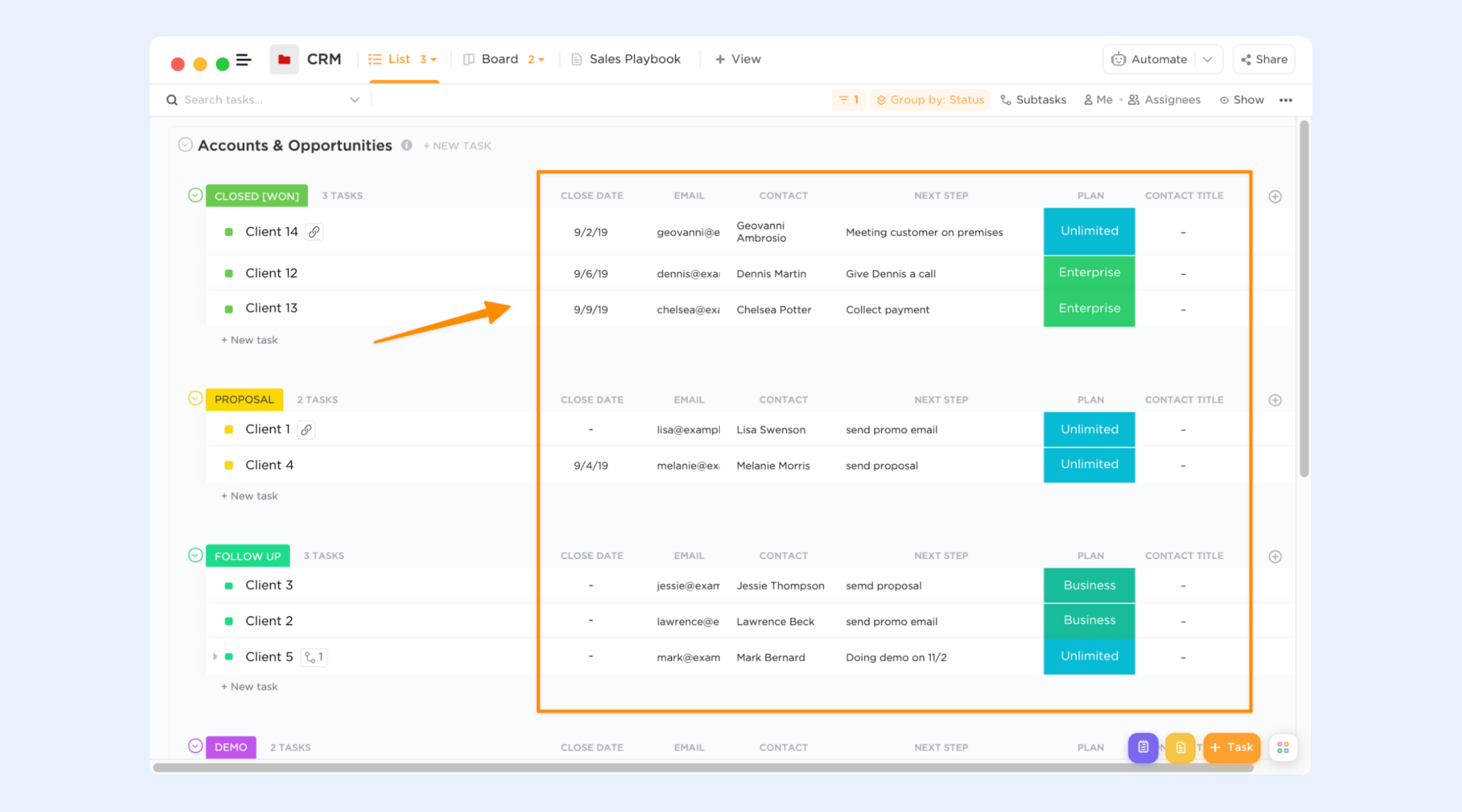This screenshot has height=812, width=1462.
Task: Click the search magnifier icon
Action: click(172, 99)
